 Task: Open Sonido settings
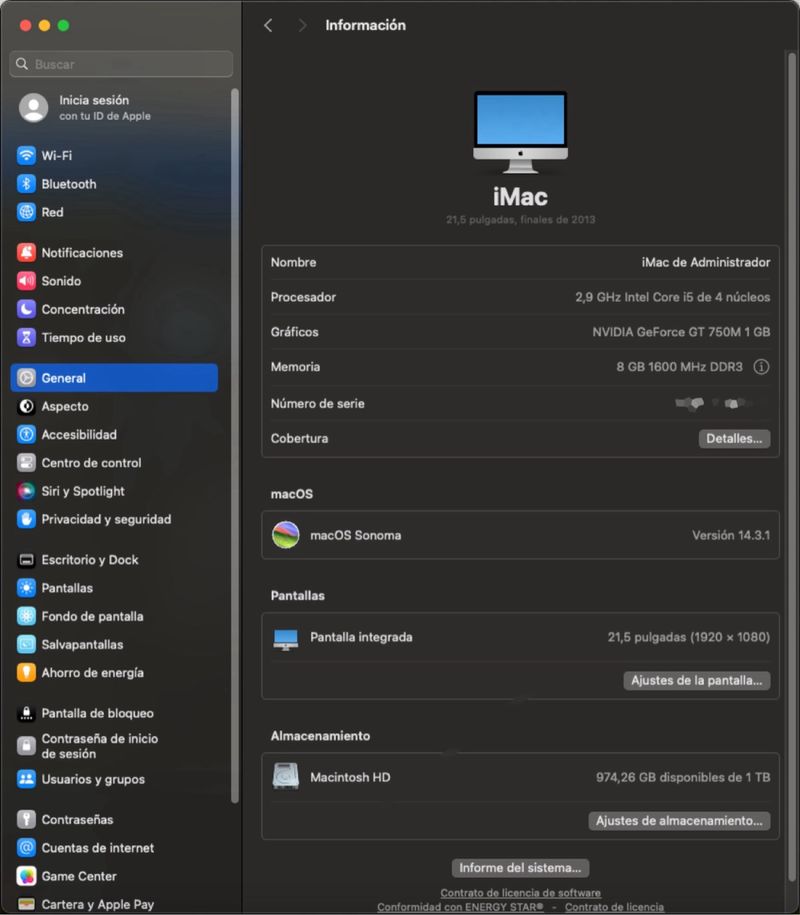[x=114, y=281]
